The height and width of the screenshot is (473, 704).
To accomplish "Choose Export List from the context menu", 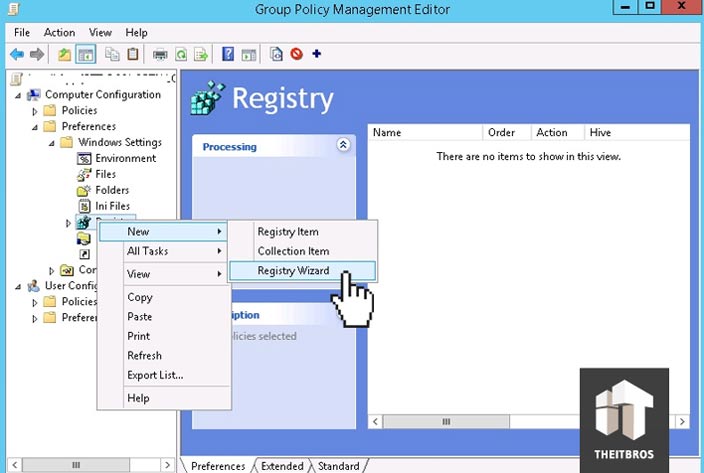I will click(x=163, y=375).
